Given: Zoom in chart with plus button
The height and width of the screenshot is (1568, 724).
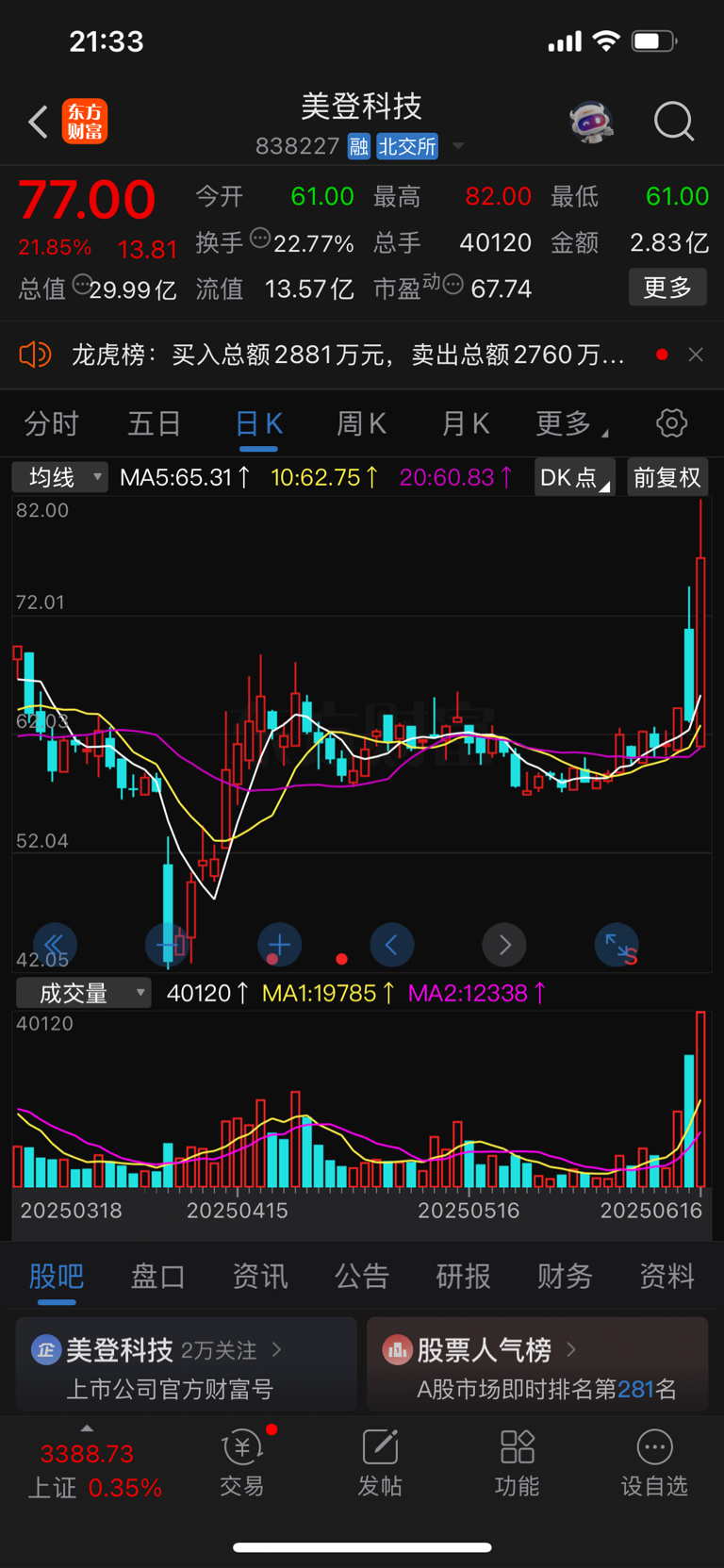Looking at the screenshot, I should pos(279,945).
